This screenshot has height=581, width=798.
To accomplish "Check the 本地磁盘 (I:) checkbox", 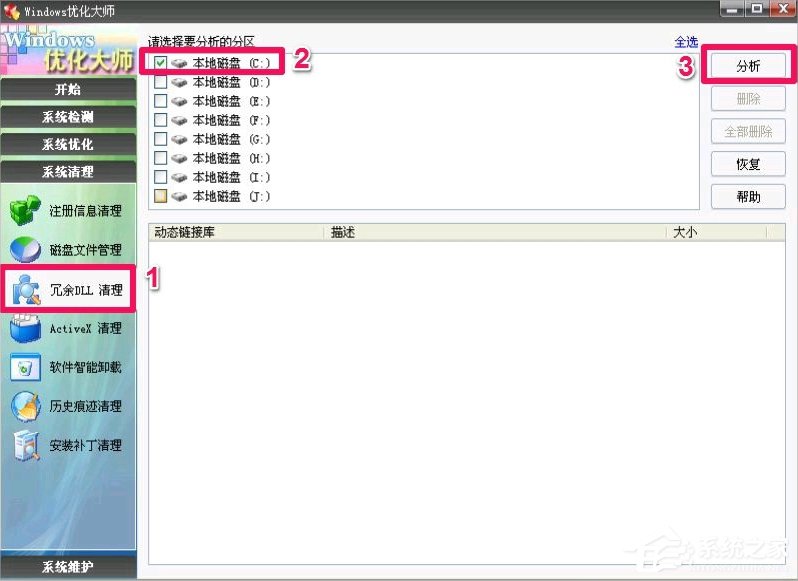I will [160, 177].
